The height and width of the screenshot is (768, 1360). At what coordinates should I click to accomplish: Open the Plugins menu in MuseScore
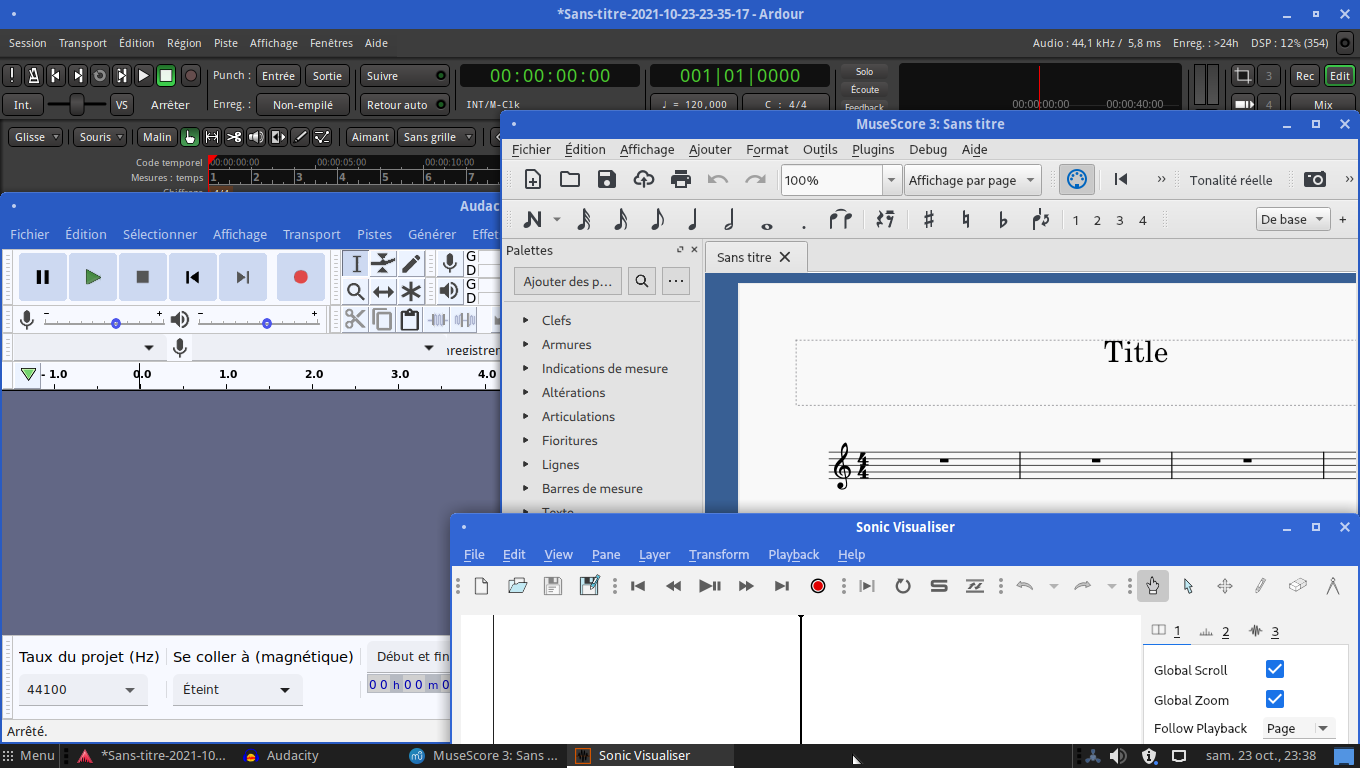pyautogui.click(x=872, y=149)
